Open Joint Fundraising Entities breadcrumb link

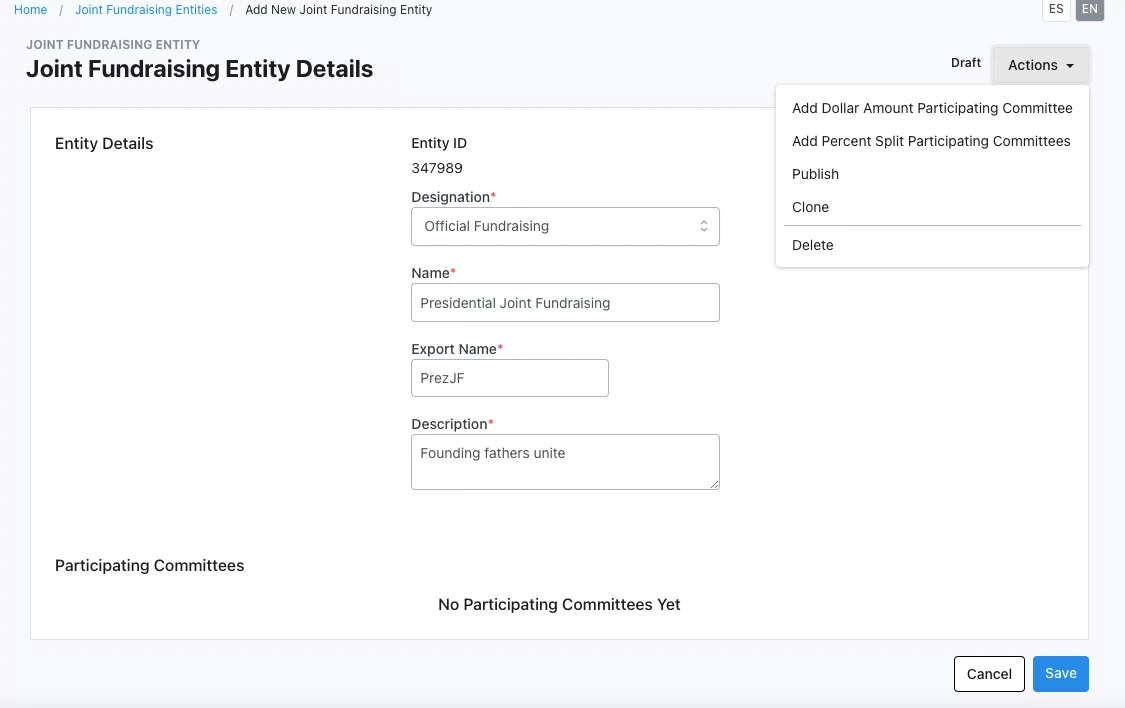pos(146,9)
